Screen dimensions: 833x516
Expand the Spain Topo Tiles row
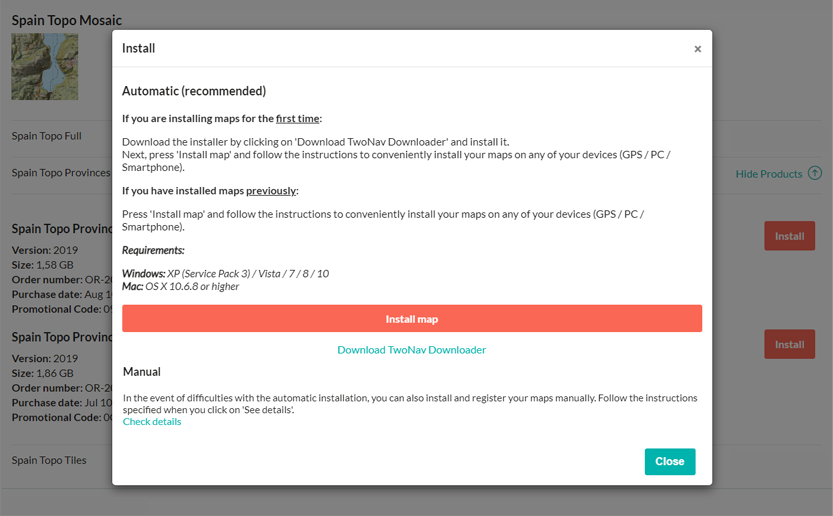(49, 461)
